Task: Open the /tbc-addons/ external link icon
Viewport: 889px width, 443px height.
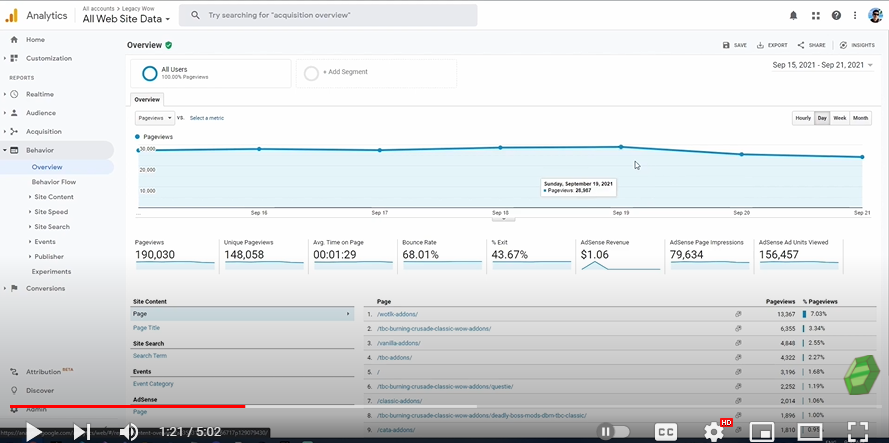Action: 738,357
